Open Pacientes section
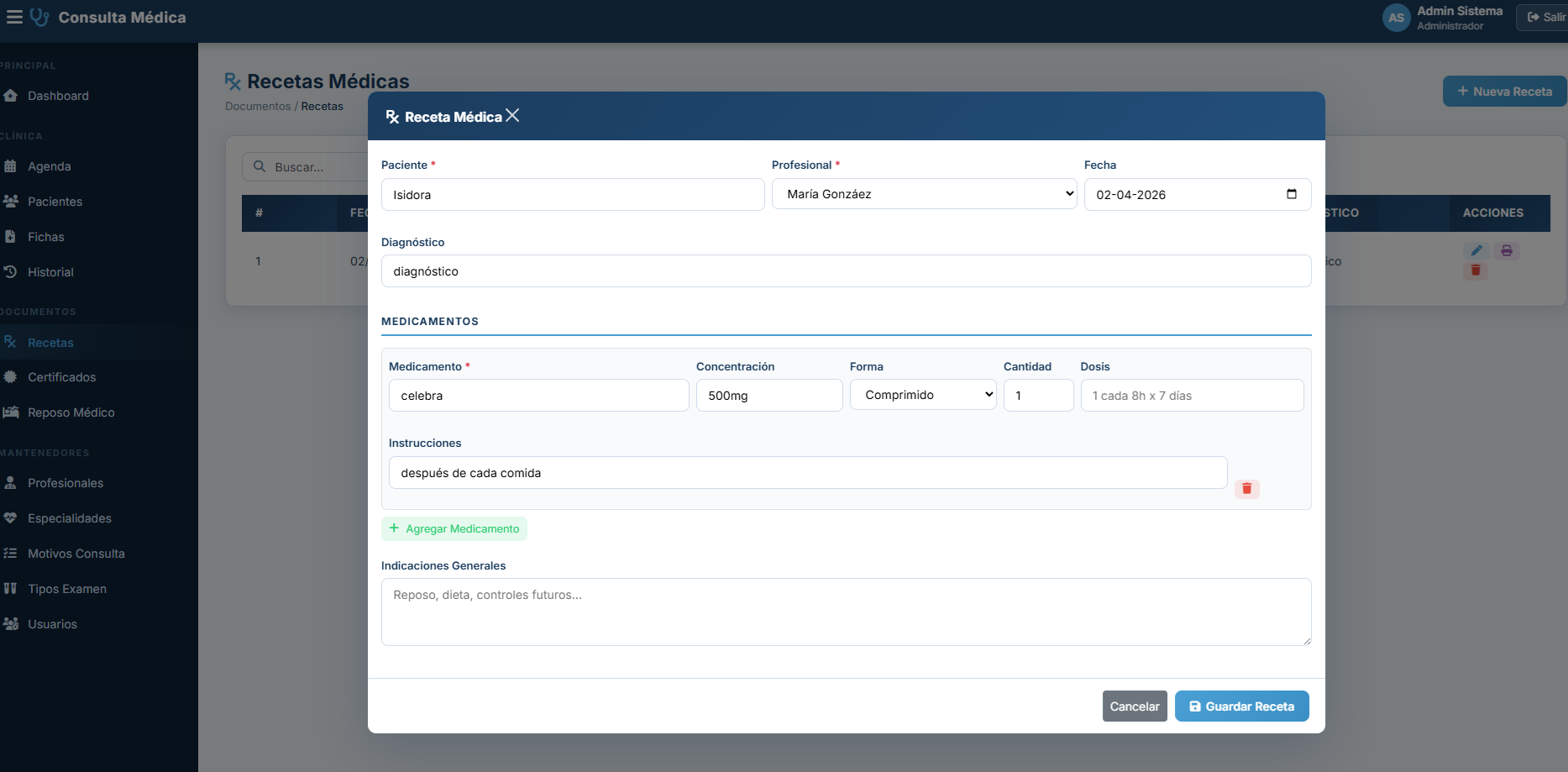The height and width of the screenshot is (772, 1568). [x=98, y=202]
